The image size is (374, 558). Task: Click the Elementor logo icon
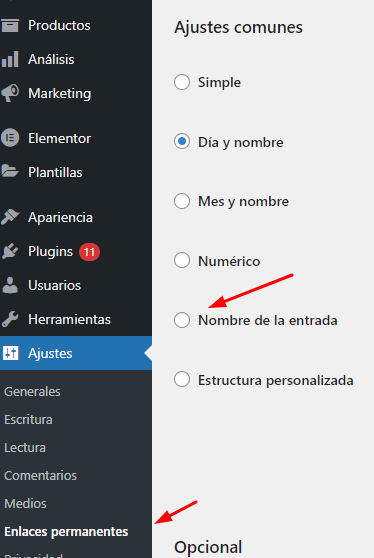10,138
